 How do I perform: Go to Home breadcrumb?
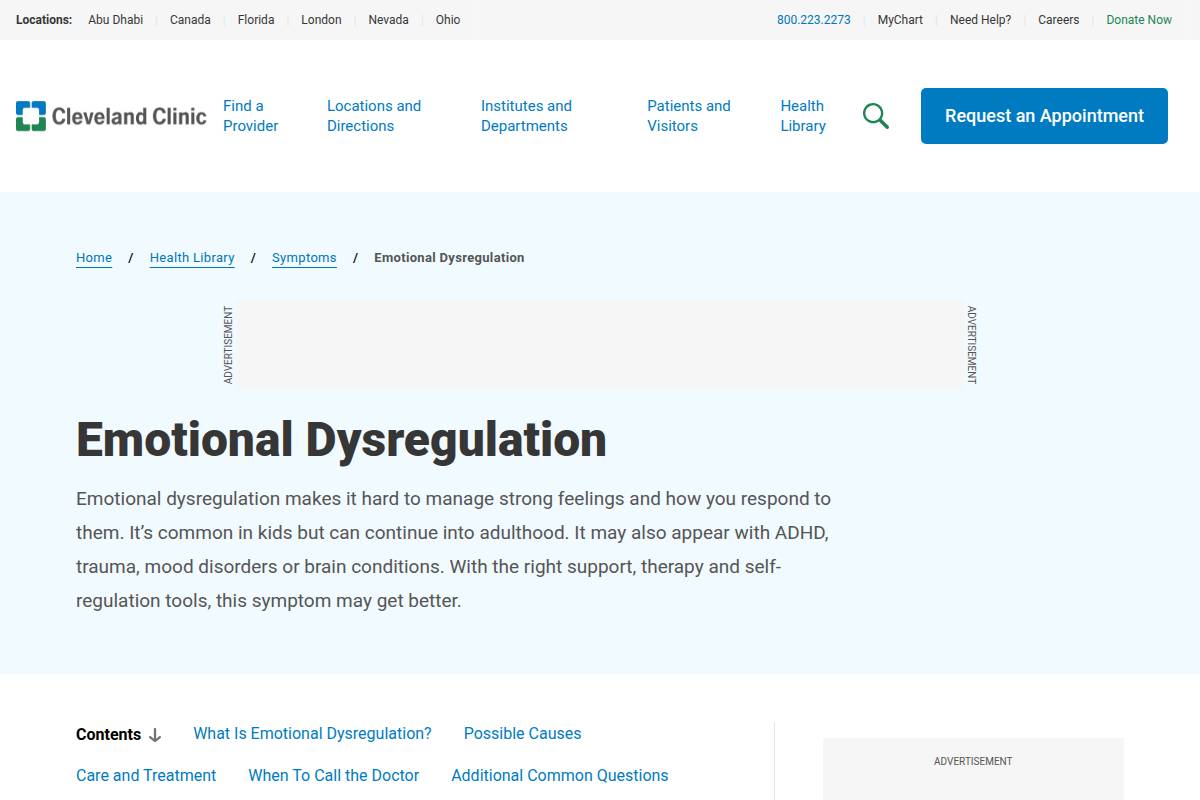(94, 258)
